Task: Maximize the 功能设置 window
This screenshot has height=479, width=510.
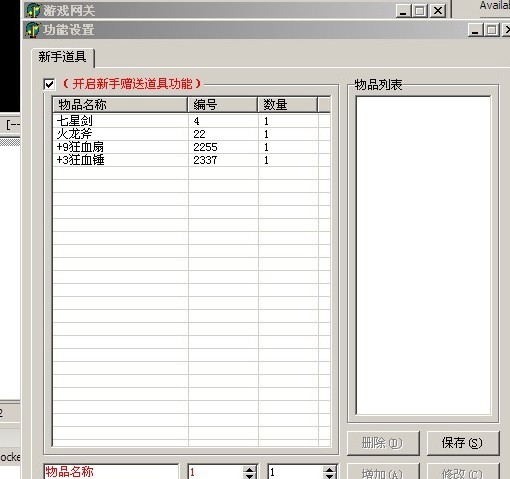Action: click(x=491, y=30)
